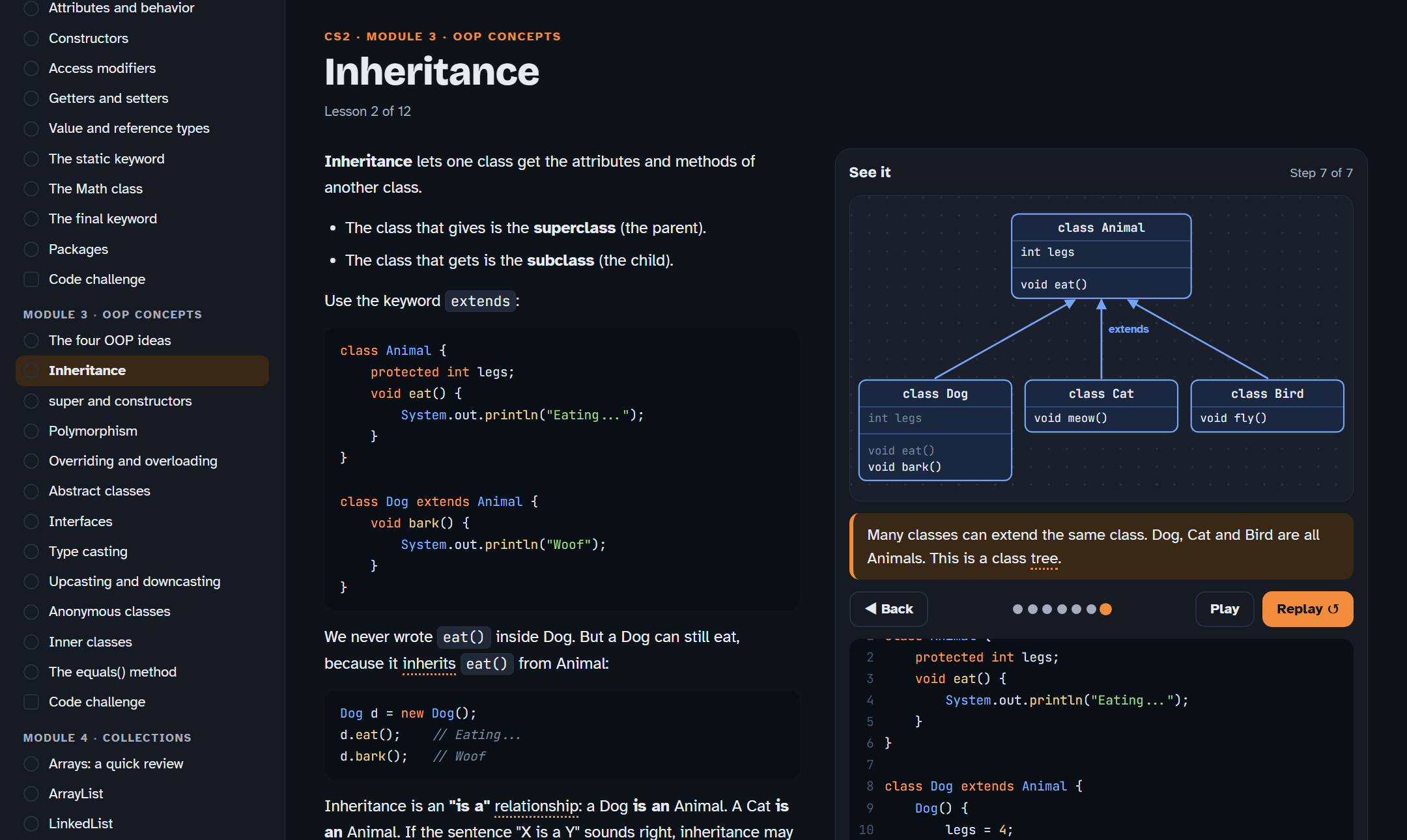Check the Packages-section Code challenge checkbox
Image resolution: width=1407 pixels, height=840 pixels.
[x=31, y=279]
